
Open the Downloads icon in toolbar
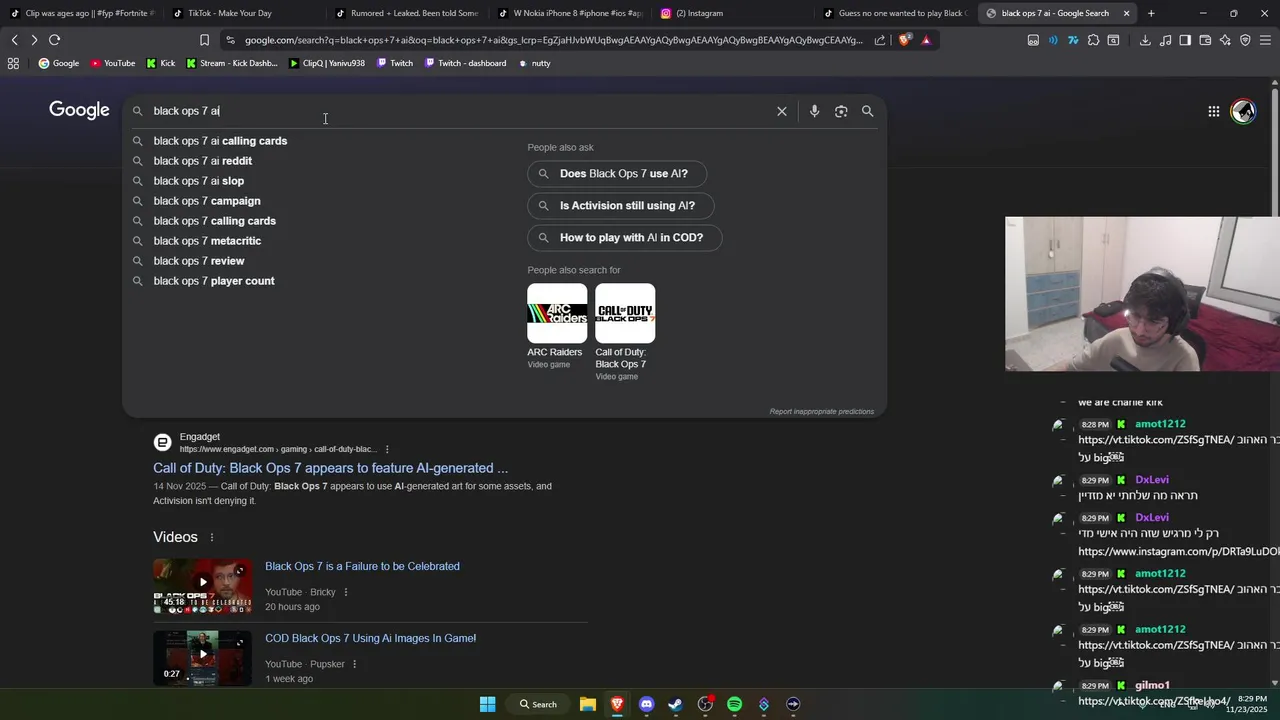point(1145,40)
